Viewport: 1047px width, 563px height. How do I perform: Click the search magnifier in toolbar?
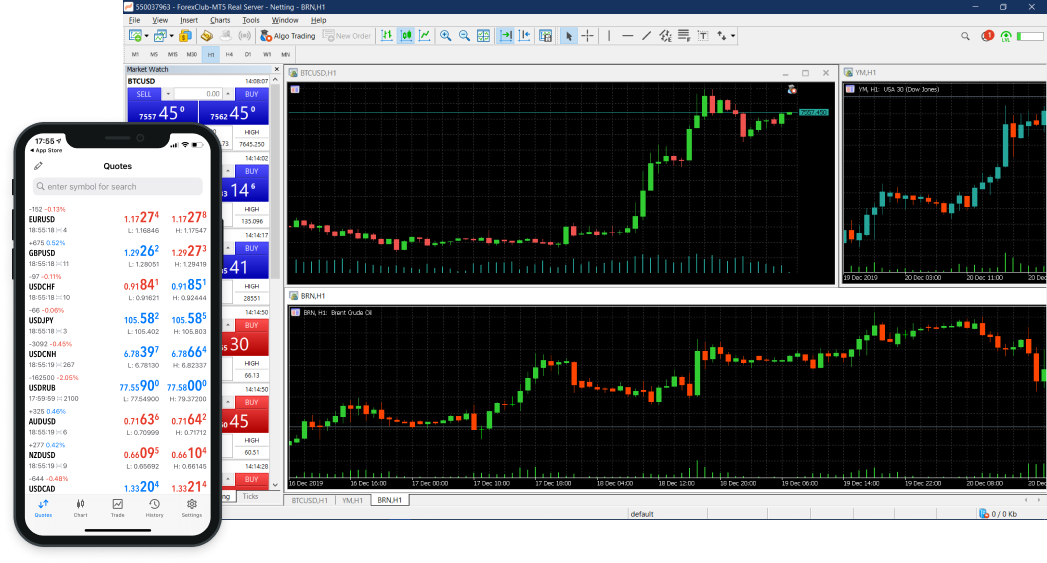coord(965,36)
